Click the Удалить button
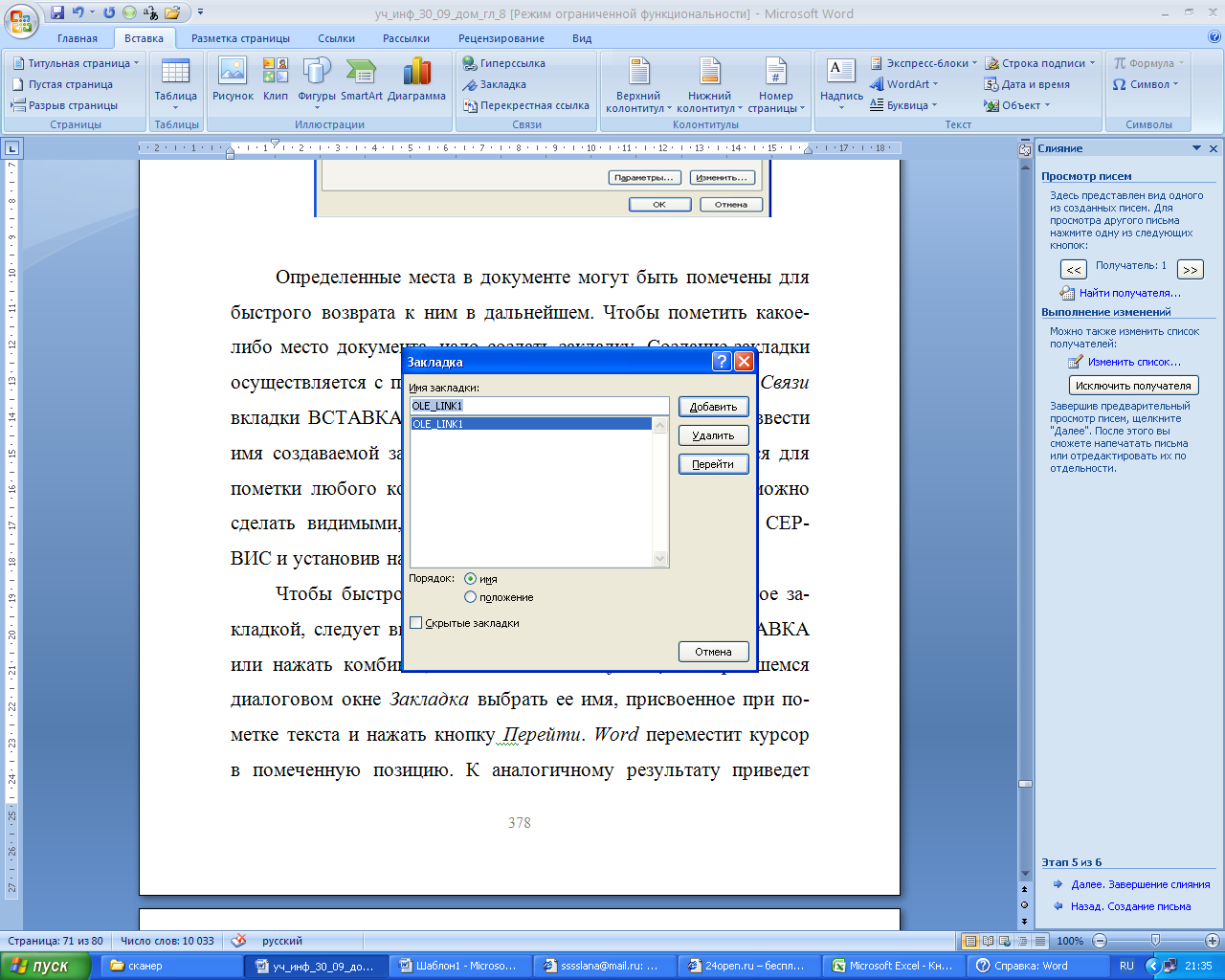The width and height of the screenshot is (1225, 980). tap(713, 435)
